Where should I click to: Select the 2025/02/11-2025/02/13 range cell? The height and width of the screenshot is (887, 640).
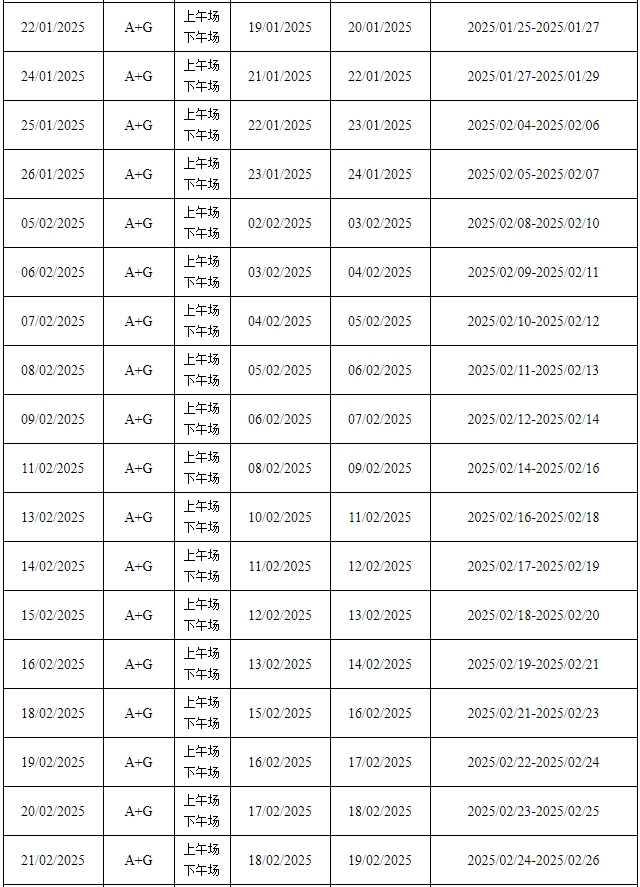click(533, 371)
